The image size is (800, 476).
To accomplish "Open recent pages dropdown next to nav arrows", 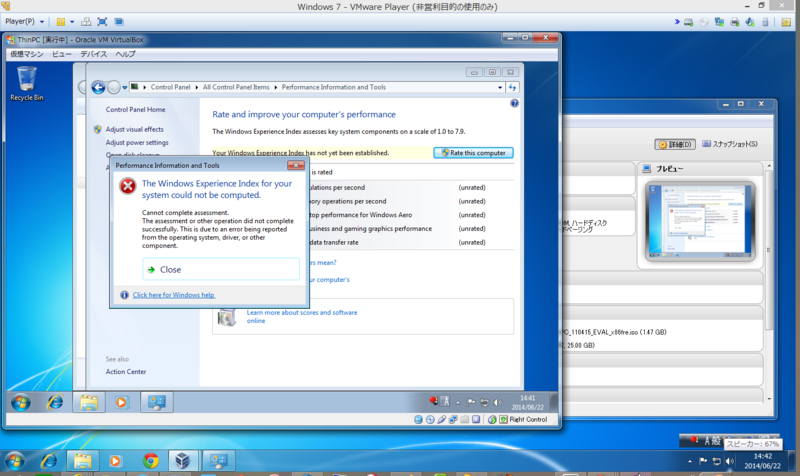I will tap(124, 88).
